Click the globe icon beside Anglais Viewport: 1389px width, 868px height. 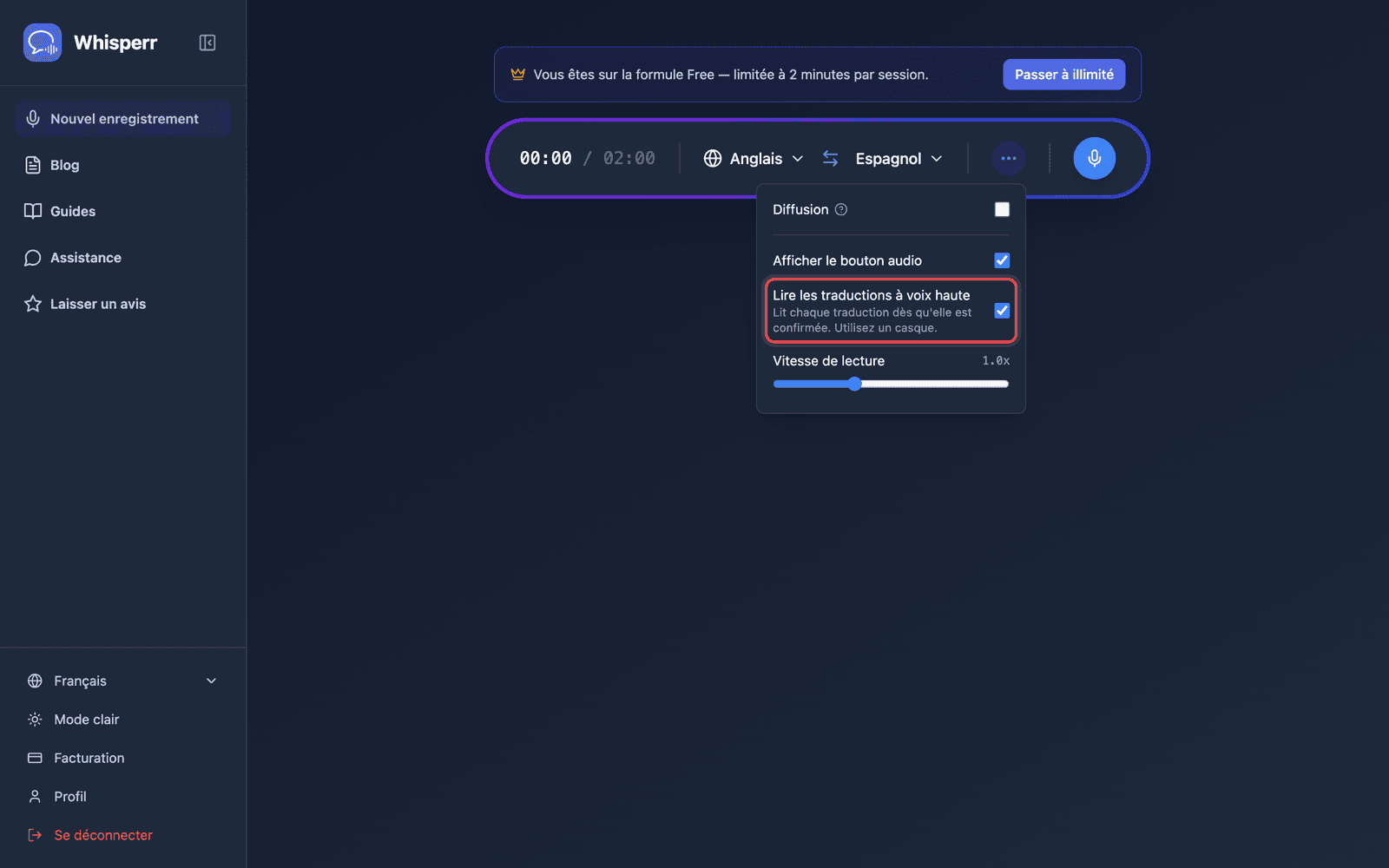[x=713, y=159]
